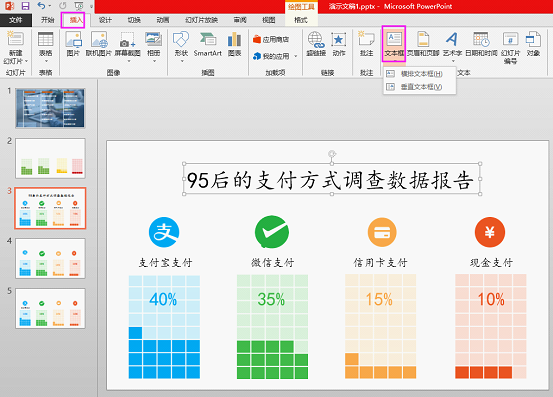The image size is (553, 397).
Task: Switch to the Review (审阅) tab
Action: [x=240, y=20]
